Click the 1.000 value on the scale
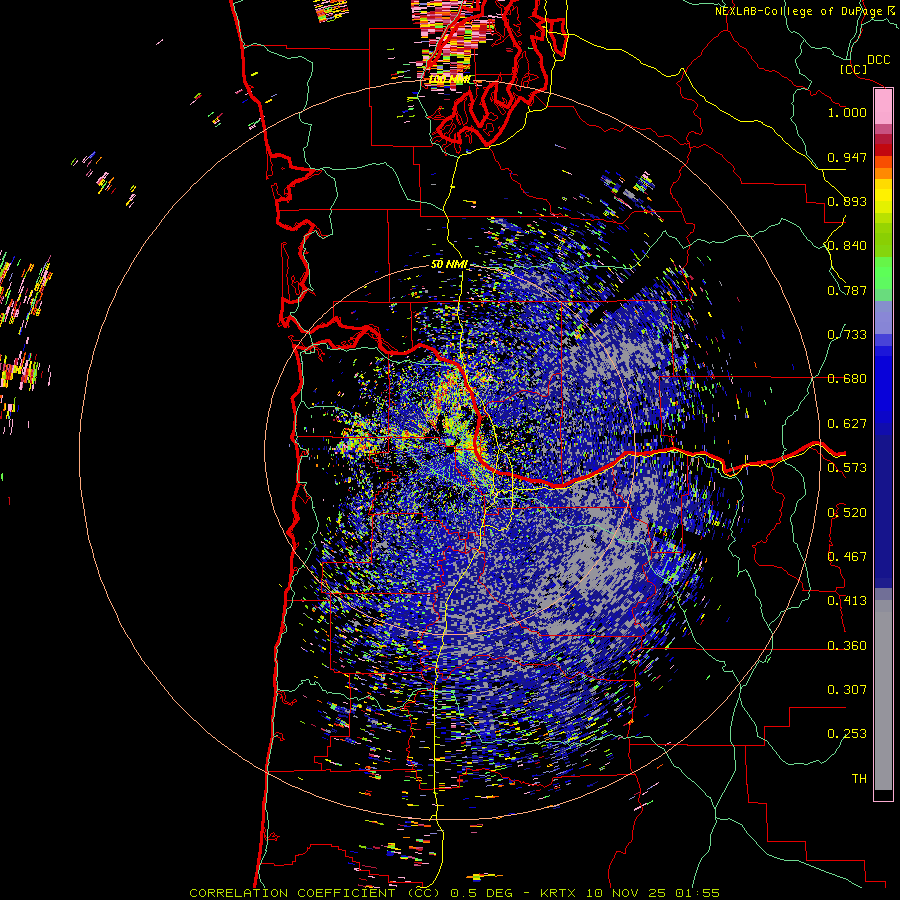900x900 pixels. click(847, 112)
